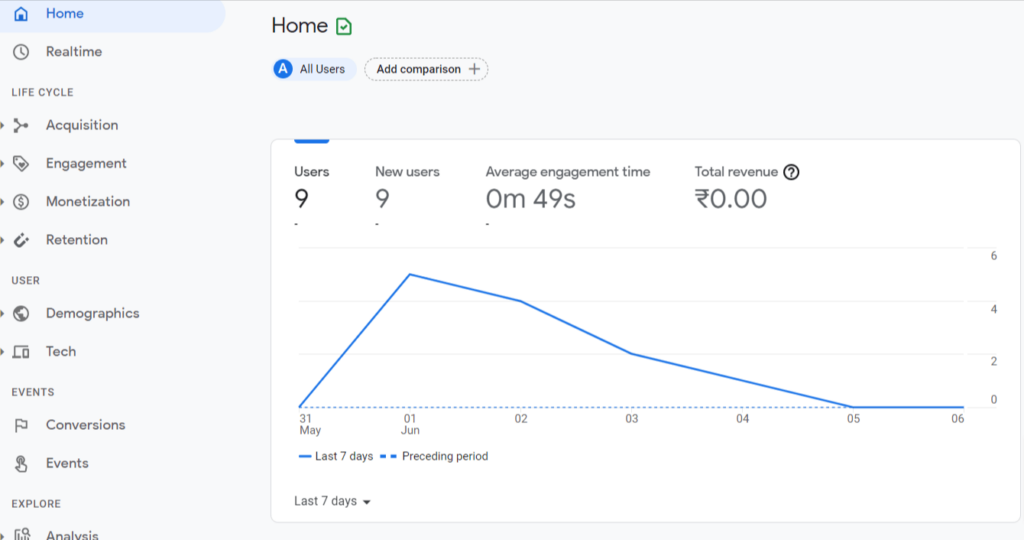Go to Events report in sidebar
Viewport: 1024px width, 540px height.
pos(67,464)
